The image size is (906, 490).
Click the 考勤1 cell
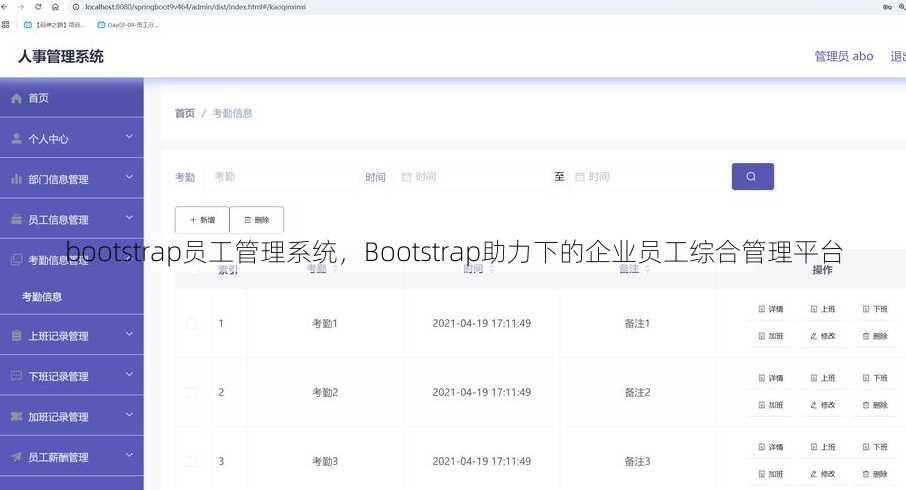[x=325, y=324]
